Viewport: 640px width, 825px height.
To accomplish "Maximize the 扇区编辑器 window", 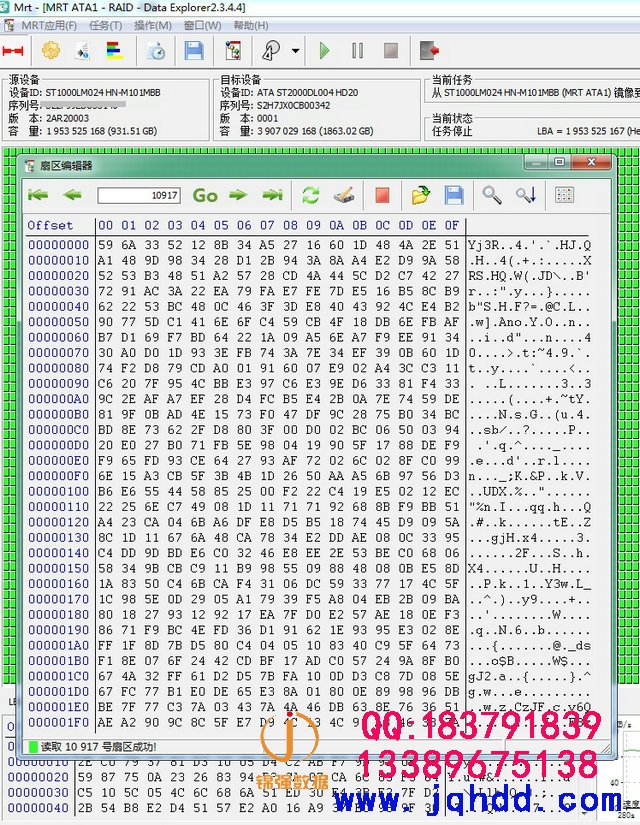I will coord(559,163).
